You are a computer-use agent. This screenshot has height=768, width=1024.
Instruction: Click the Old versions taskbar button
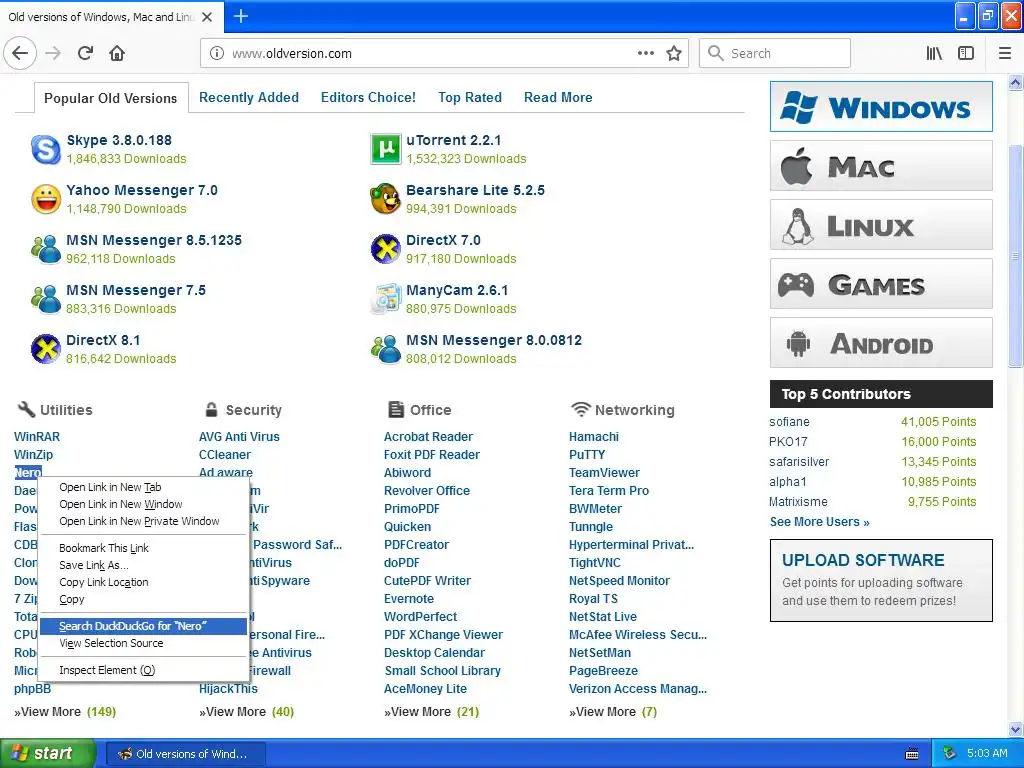185,754
